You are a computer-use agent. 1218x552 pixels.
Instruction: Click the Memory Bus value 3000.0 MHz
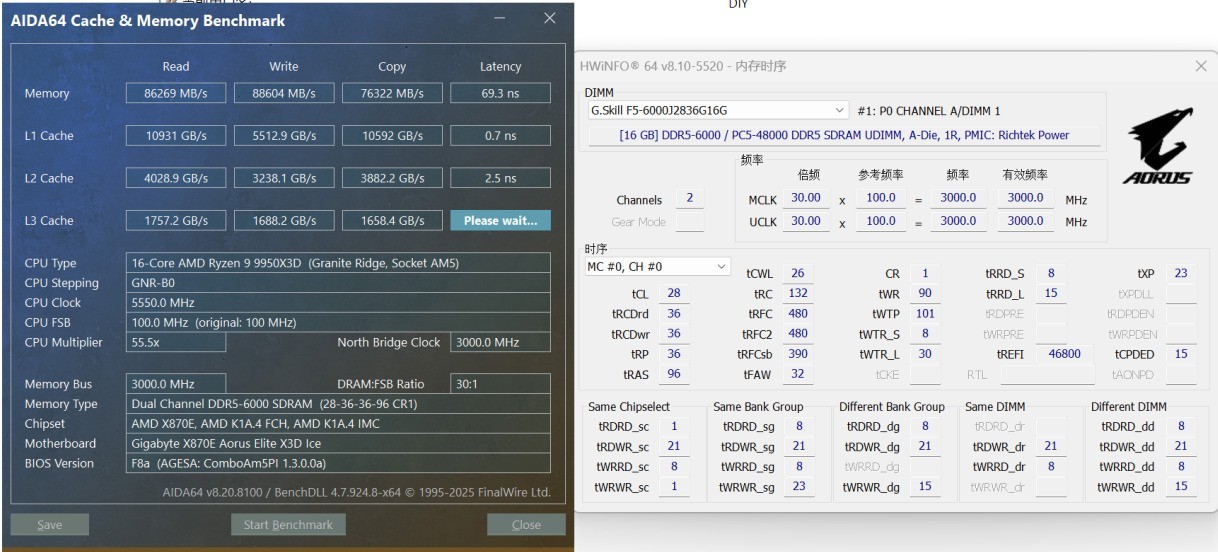(177, 384)
